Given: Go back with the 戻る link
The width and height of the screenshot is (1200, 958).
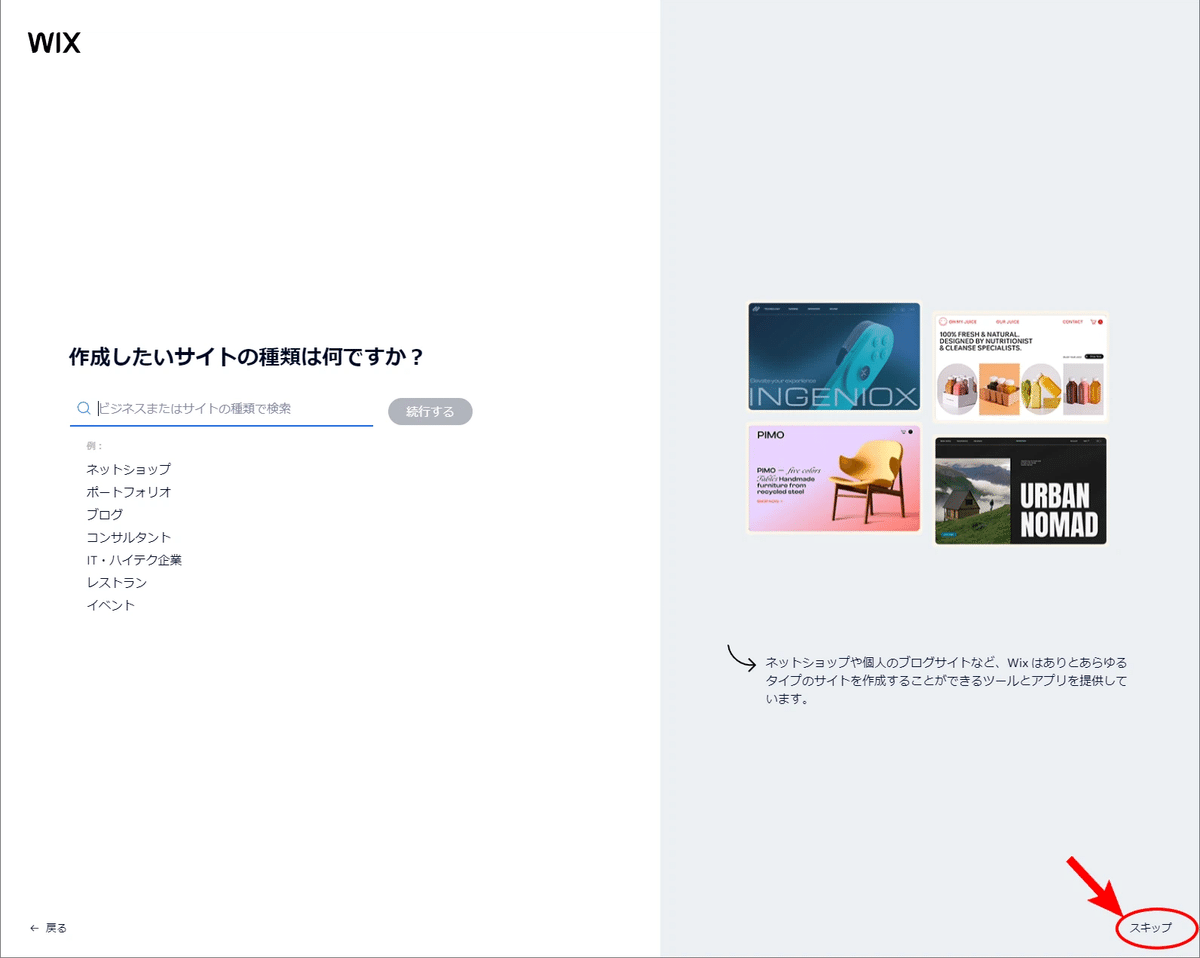Looking at the screenshot, I should click(x=49, y=928).
